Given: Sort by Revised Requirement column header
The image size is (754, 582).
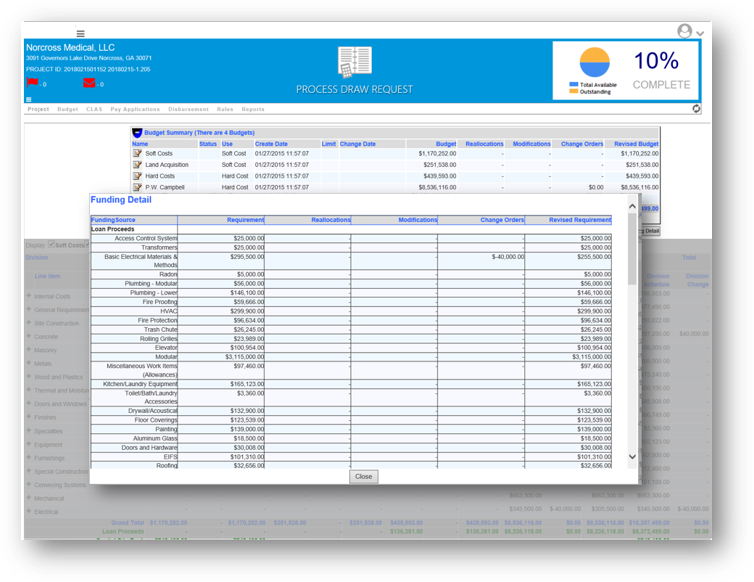Looking at the screenshot, I should [579, 220].
